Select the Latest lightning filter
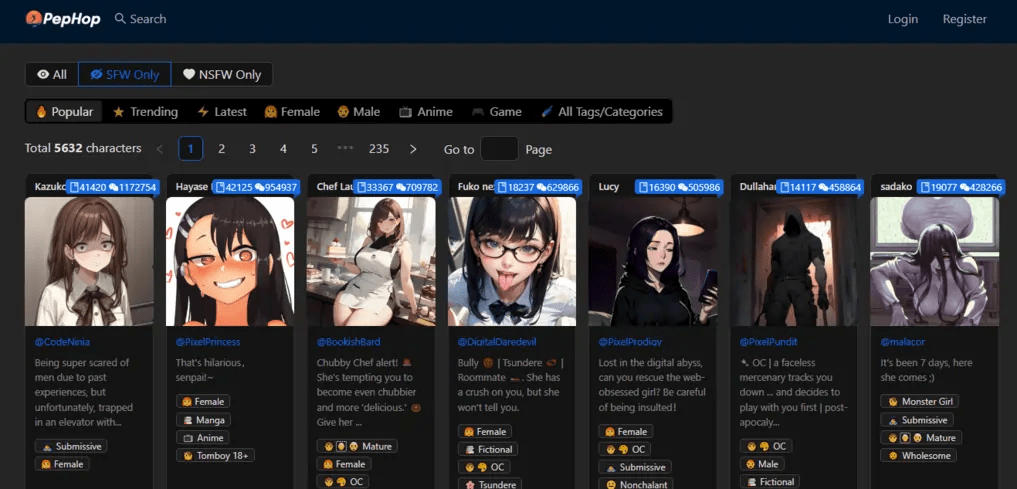1017x489 pixels. coord(222,112)
